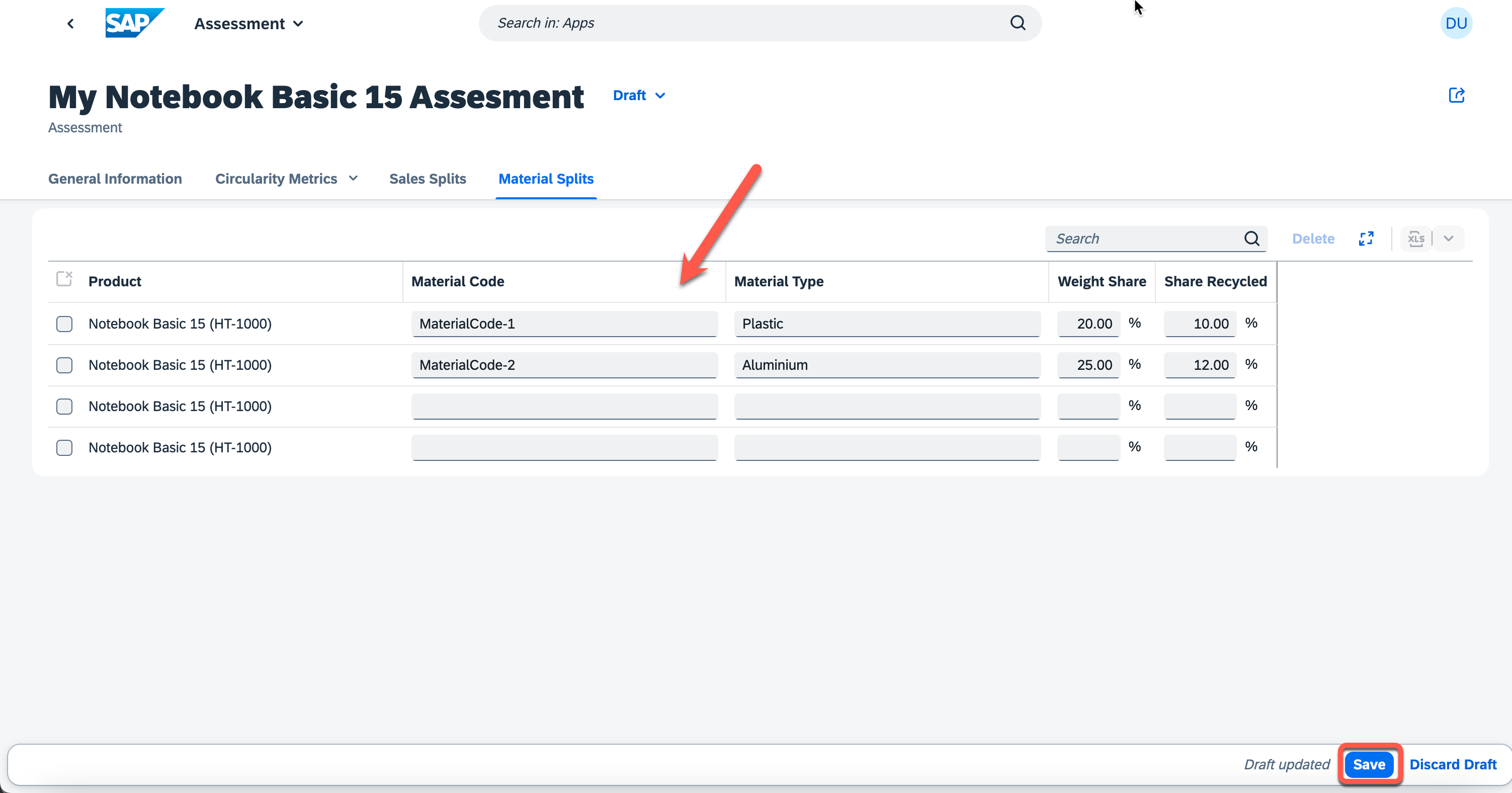Click the back navigation arrow
Viewport: 1512px width, 793px height.
[x=70, y=24]
